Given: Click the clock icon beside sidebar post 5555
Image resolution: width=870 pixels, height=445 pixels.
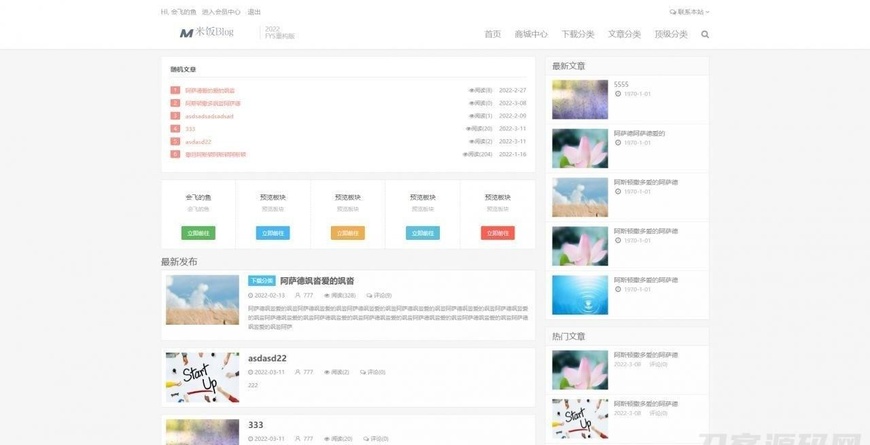Looking at the screenshot, I should (618, 94).
